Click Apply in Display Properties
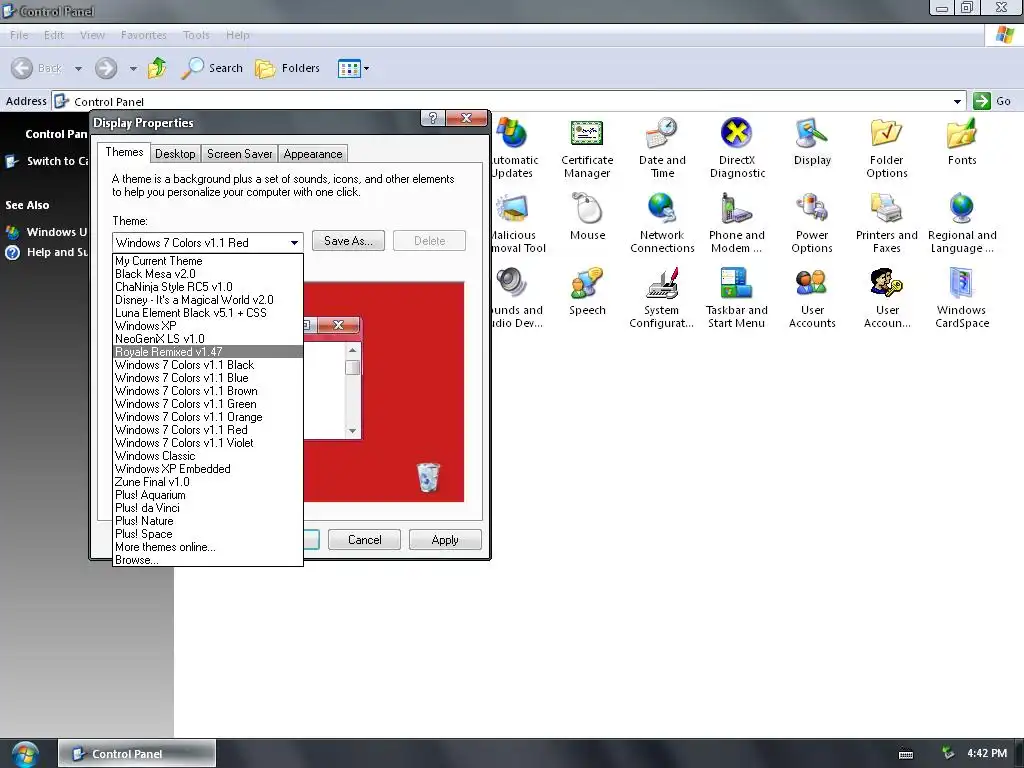This screenshot has height=768, width=1024. (x=445, y=539)
